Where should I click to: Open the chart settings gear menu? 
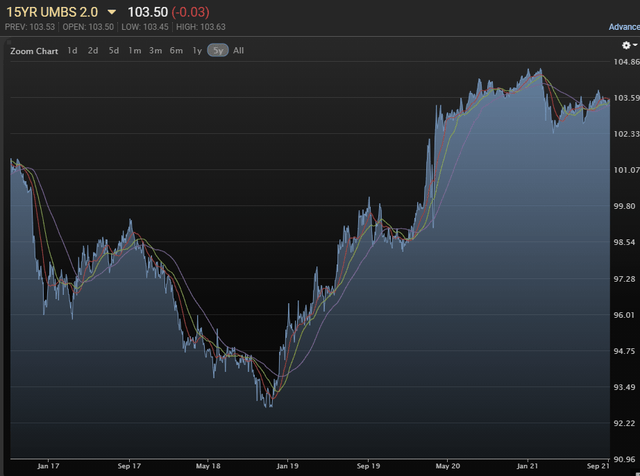click(x=629, y=45)
